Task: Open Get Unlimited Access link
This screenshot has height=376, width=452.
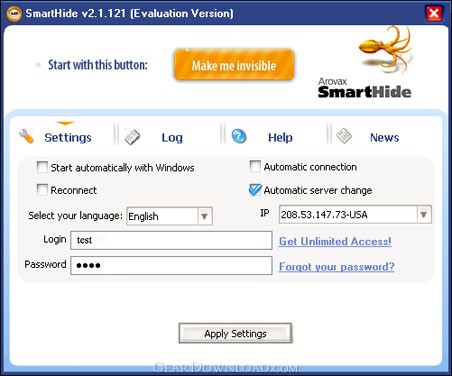Action: click(x=335, y=241)
